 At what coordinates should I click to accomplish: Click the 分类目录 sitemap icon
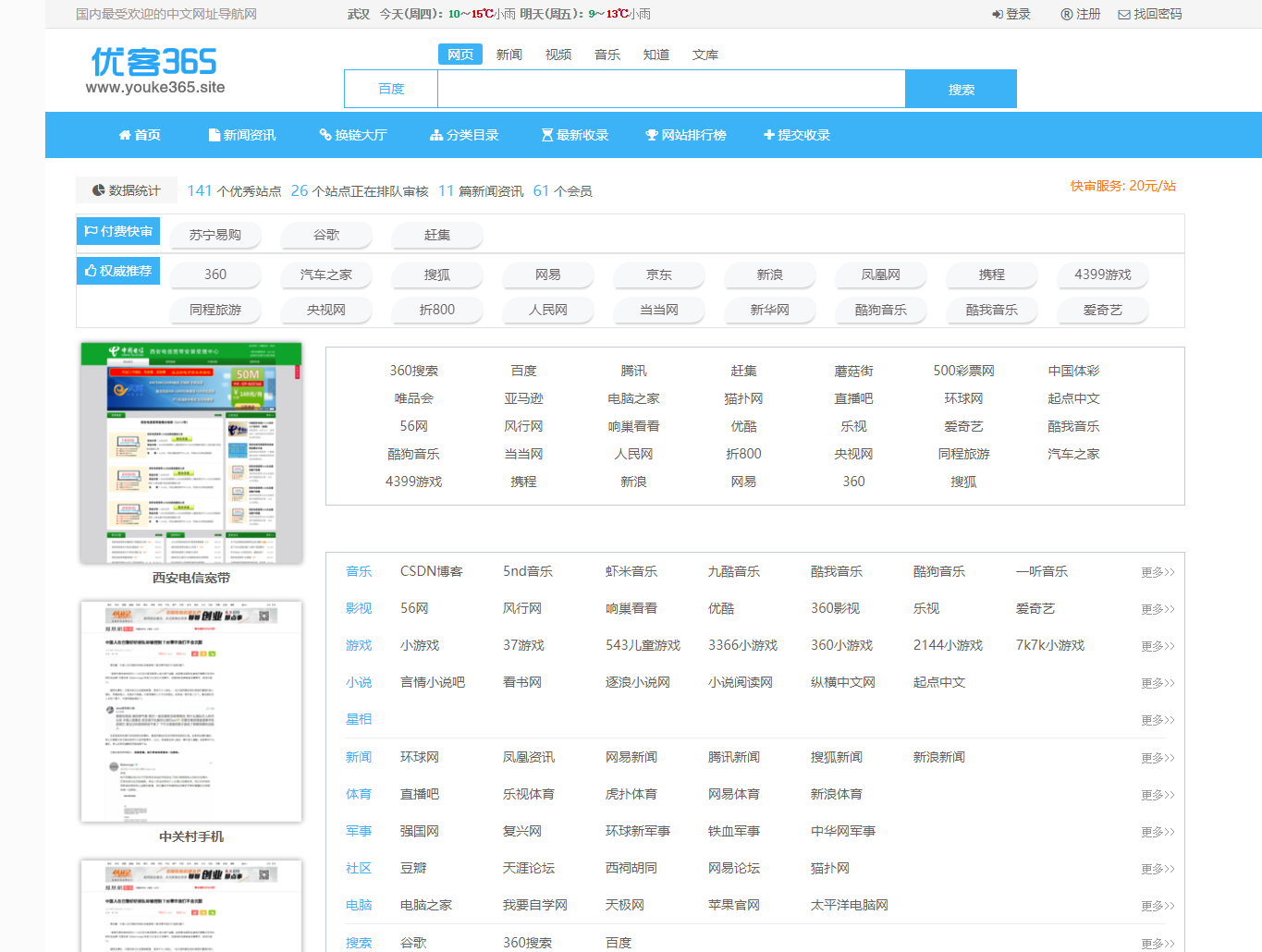tap(436, 135)
